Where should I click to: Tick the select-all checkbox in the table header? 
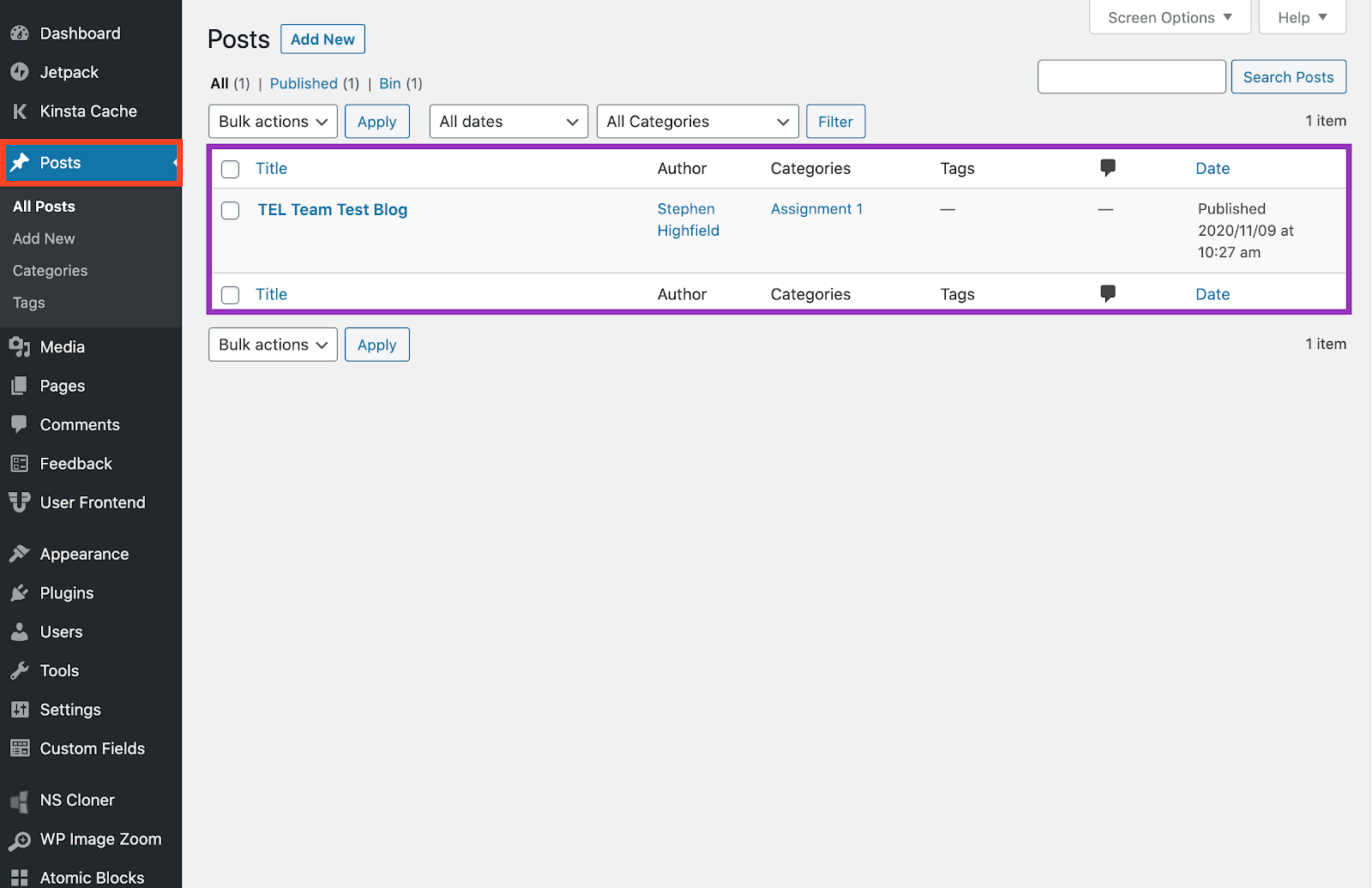[231, 170]
